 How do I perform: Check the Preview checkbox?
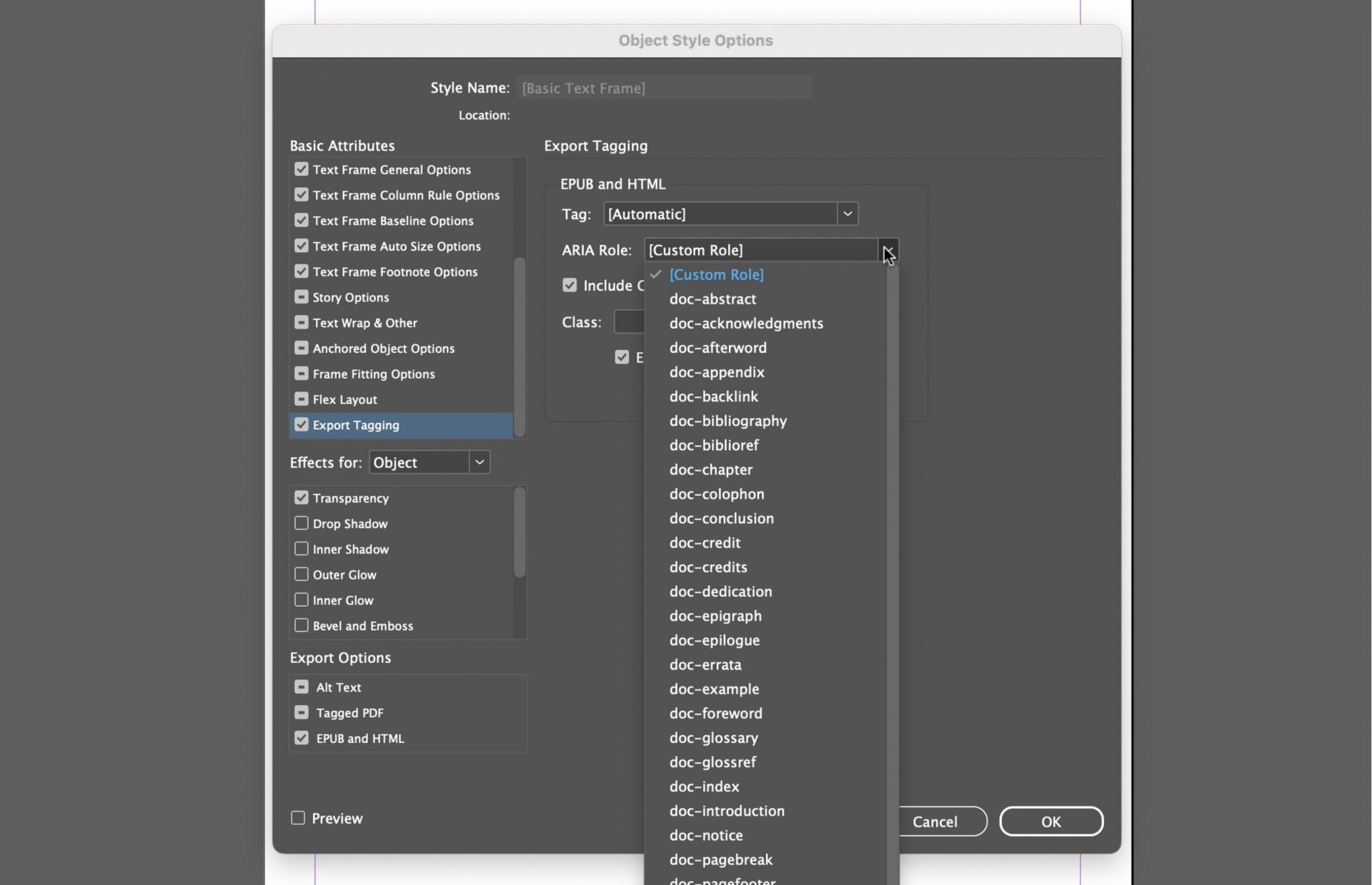(298, 818)
